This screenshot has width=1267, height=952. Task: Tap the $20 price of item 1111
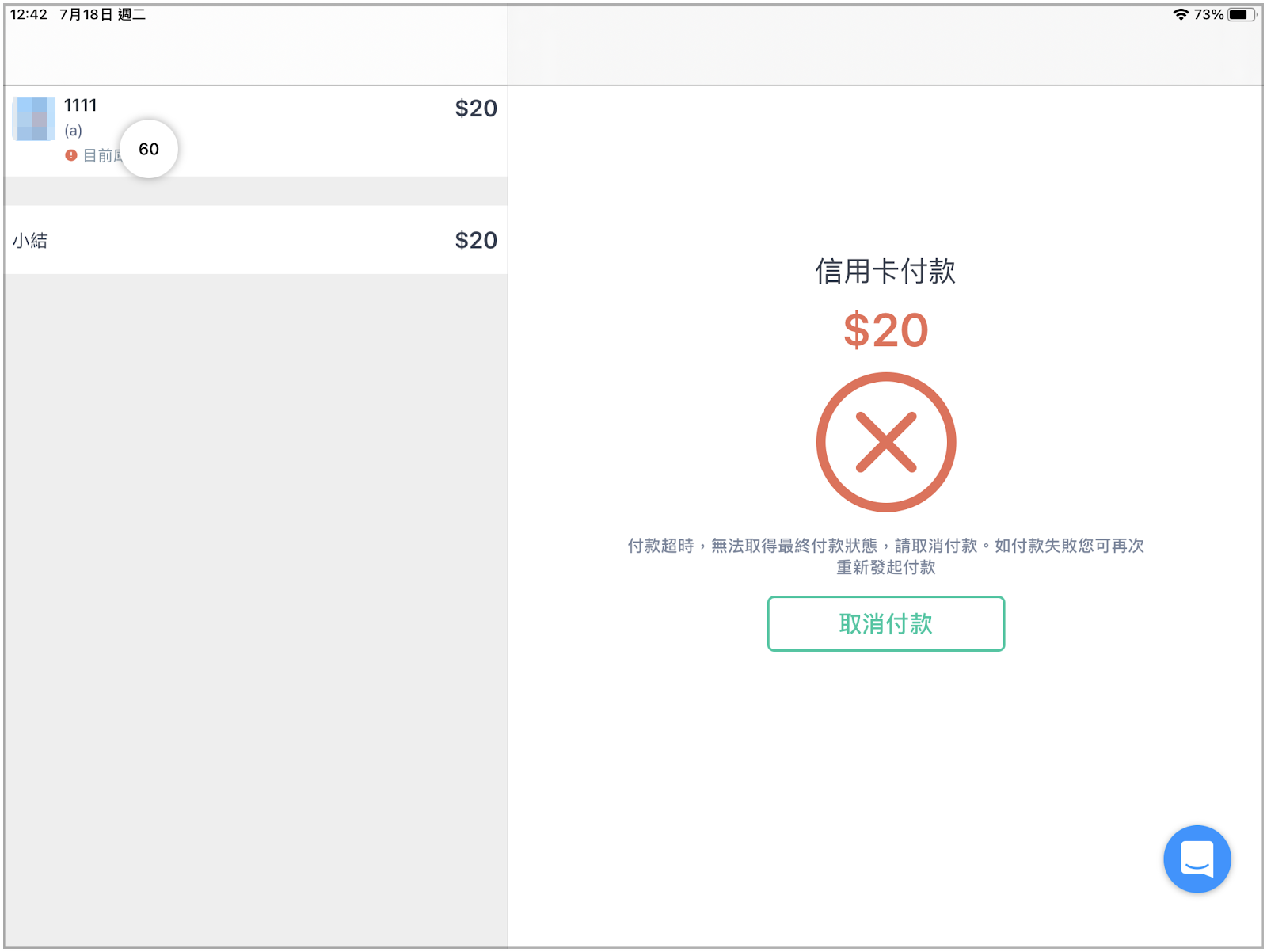[x=476, y=108]
